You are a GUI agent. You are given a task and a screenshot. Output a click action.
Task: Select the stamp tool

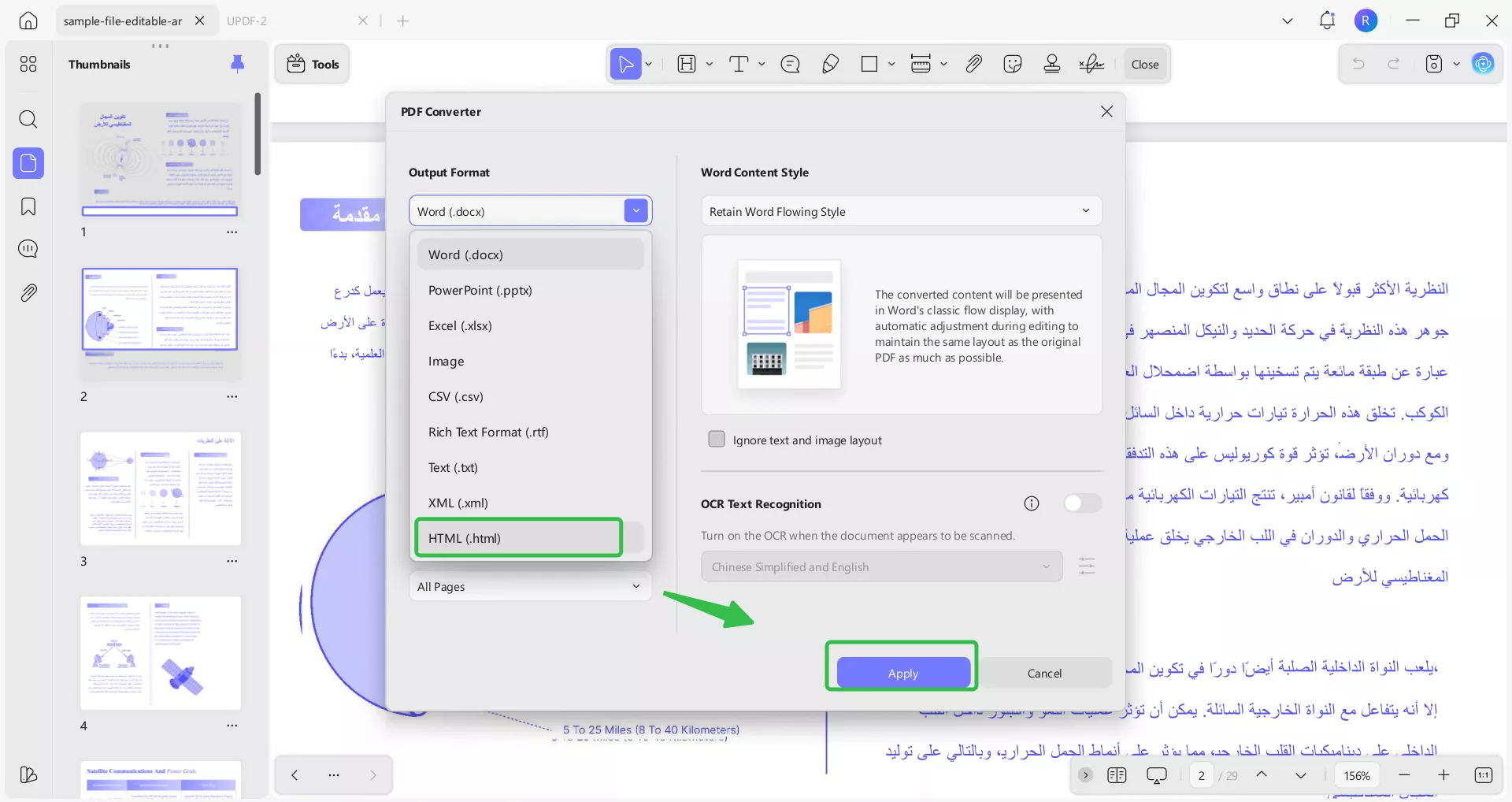[1052, 64]
